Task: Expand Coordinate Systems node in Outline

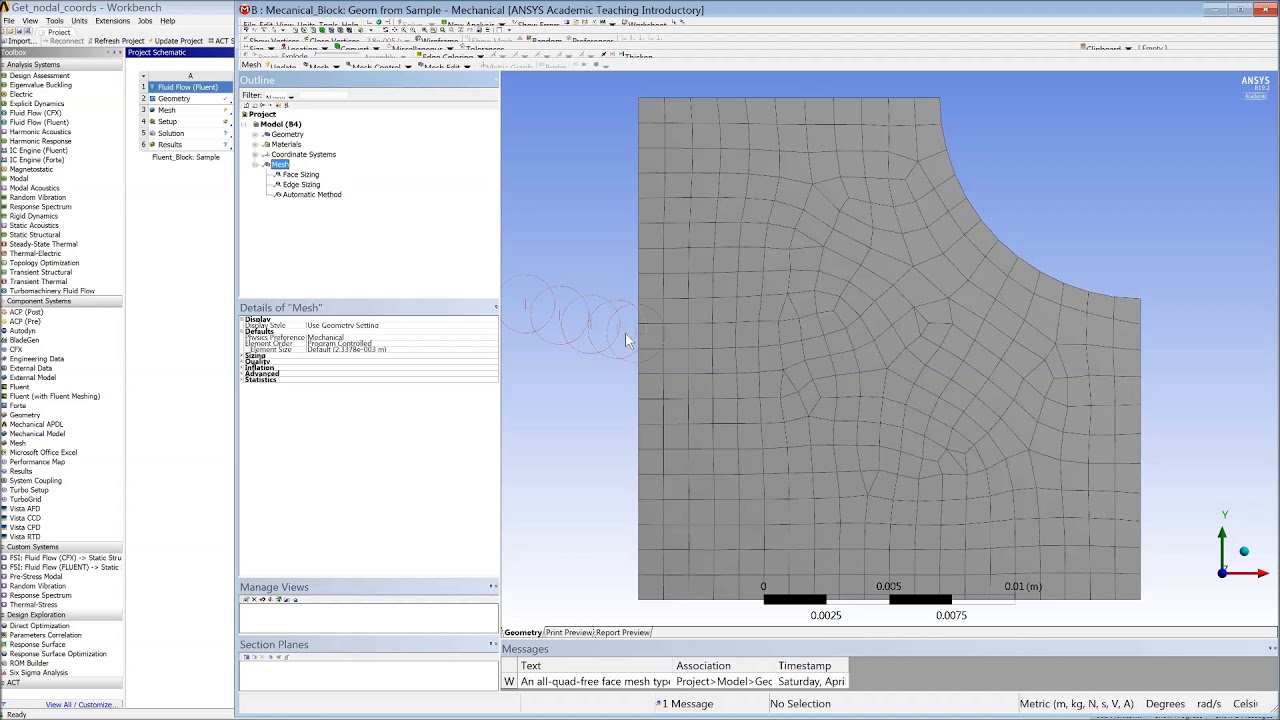Action: [255, 154]
